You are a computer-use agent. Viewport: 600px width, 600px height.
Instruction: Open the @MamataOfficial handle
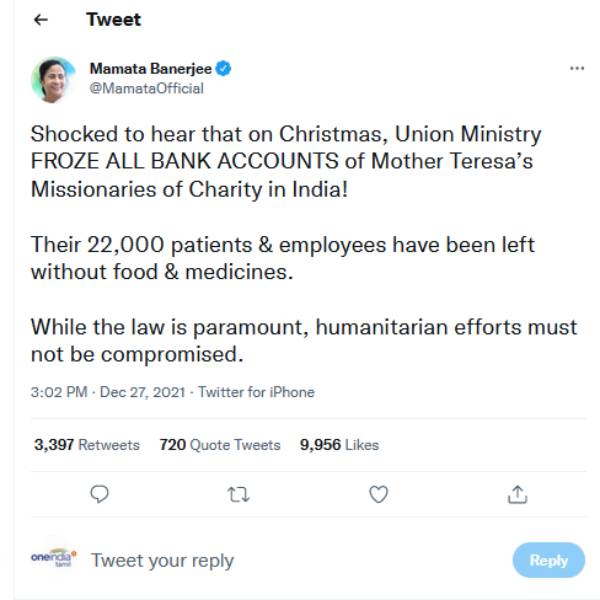click(x=146, y=88)
